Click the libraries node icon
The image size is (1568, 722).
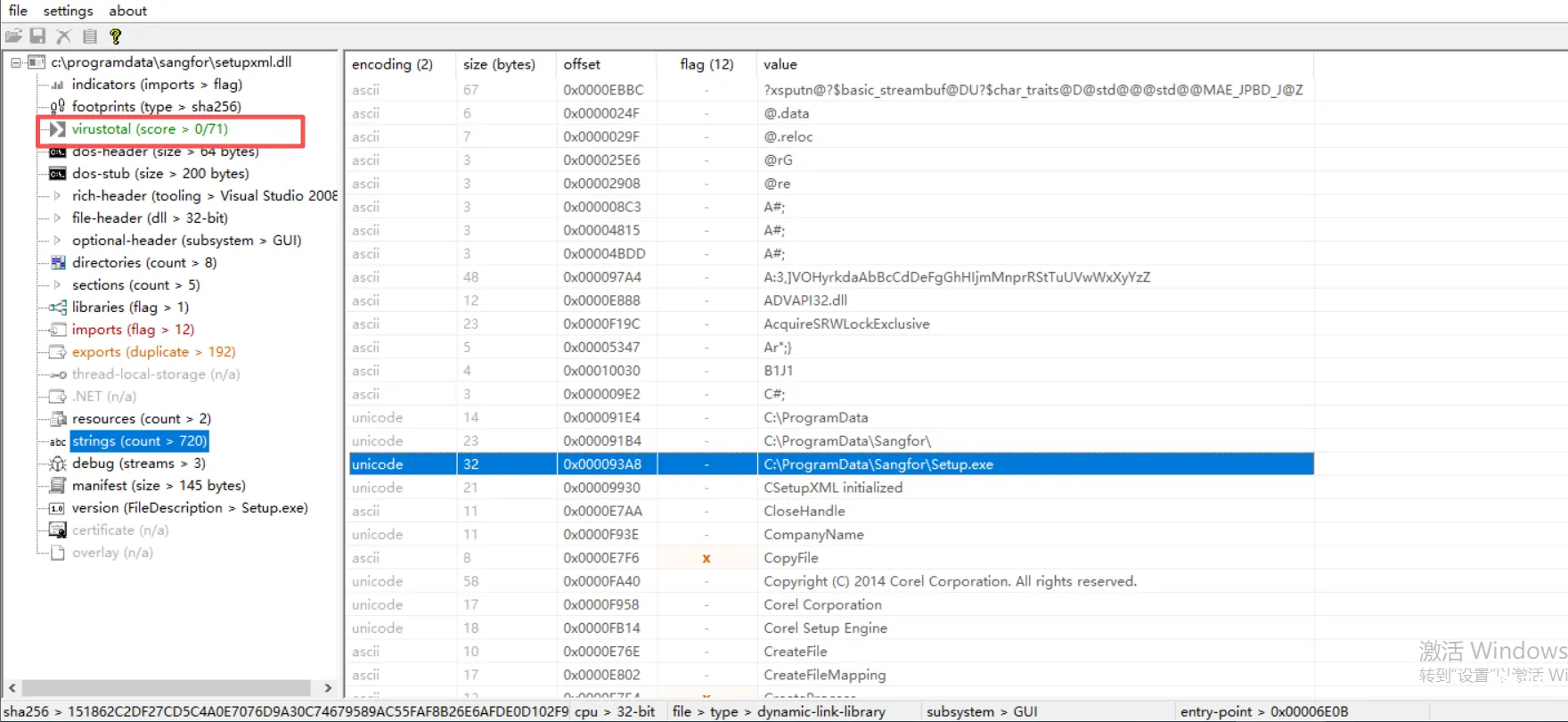coord(58,308)
